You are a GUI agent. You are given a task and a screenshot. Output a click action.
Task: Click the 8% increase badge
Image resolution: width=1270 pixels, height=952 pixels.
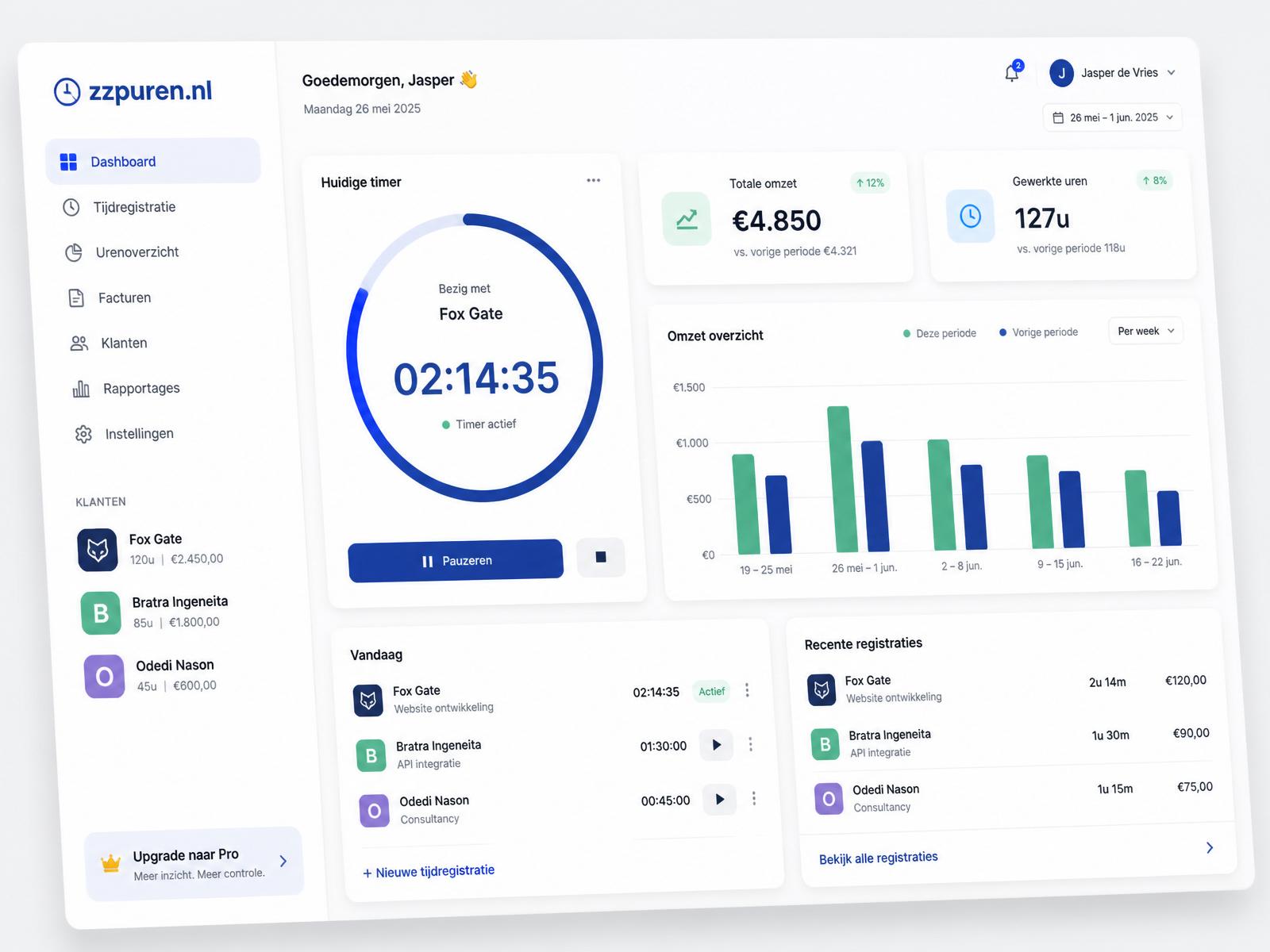(x=1154, y=181)
